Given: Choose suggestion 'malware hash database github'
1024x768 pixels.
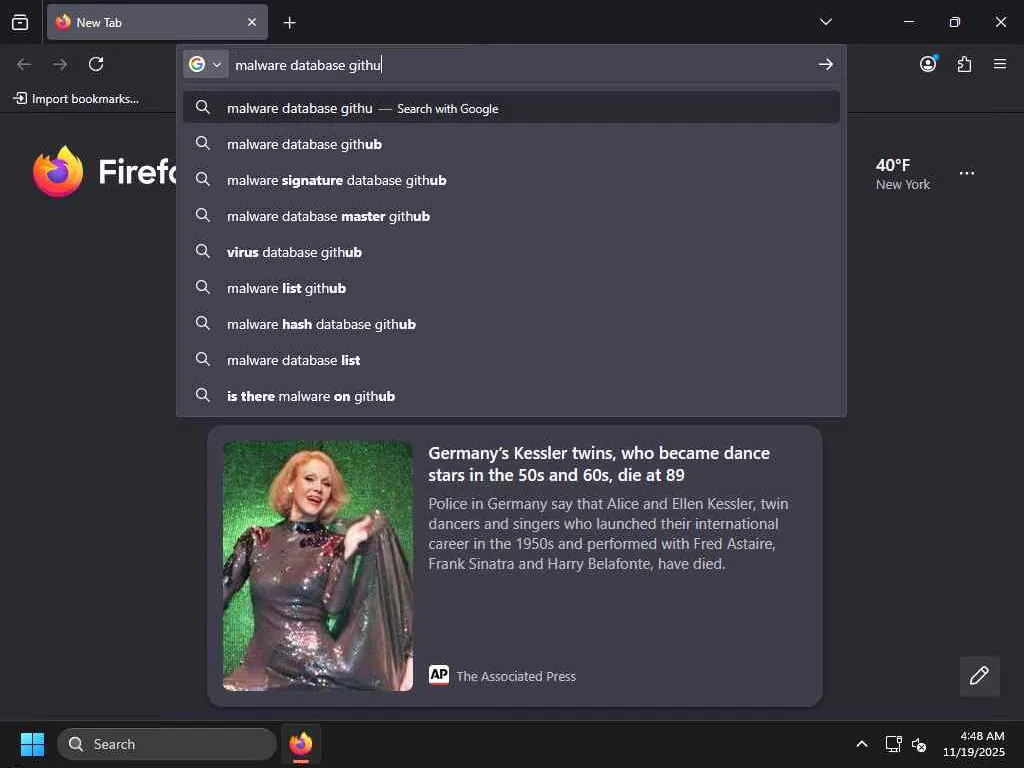Looking at the screenshot, I should click(511, 324).
